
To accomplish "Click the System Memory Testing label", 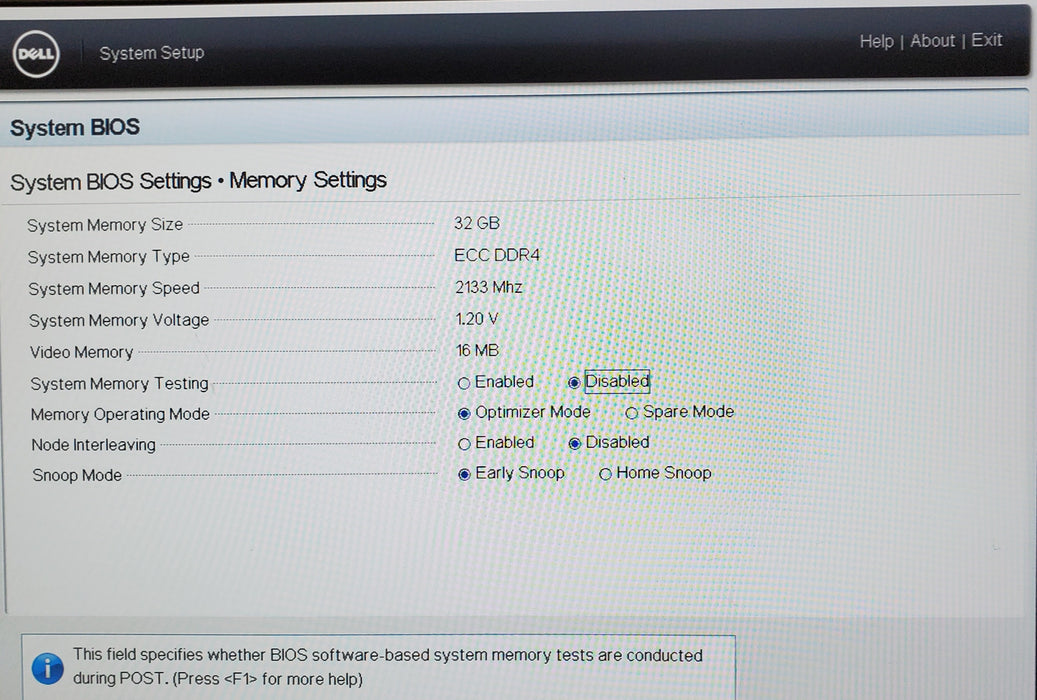I will 119,384.
